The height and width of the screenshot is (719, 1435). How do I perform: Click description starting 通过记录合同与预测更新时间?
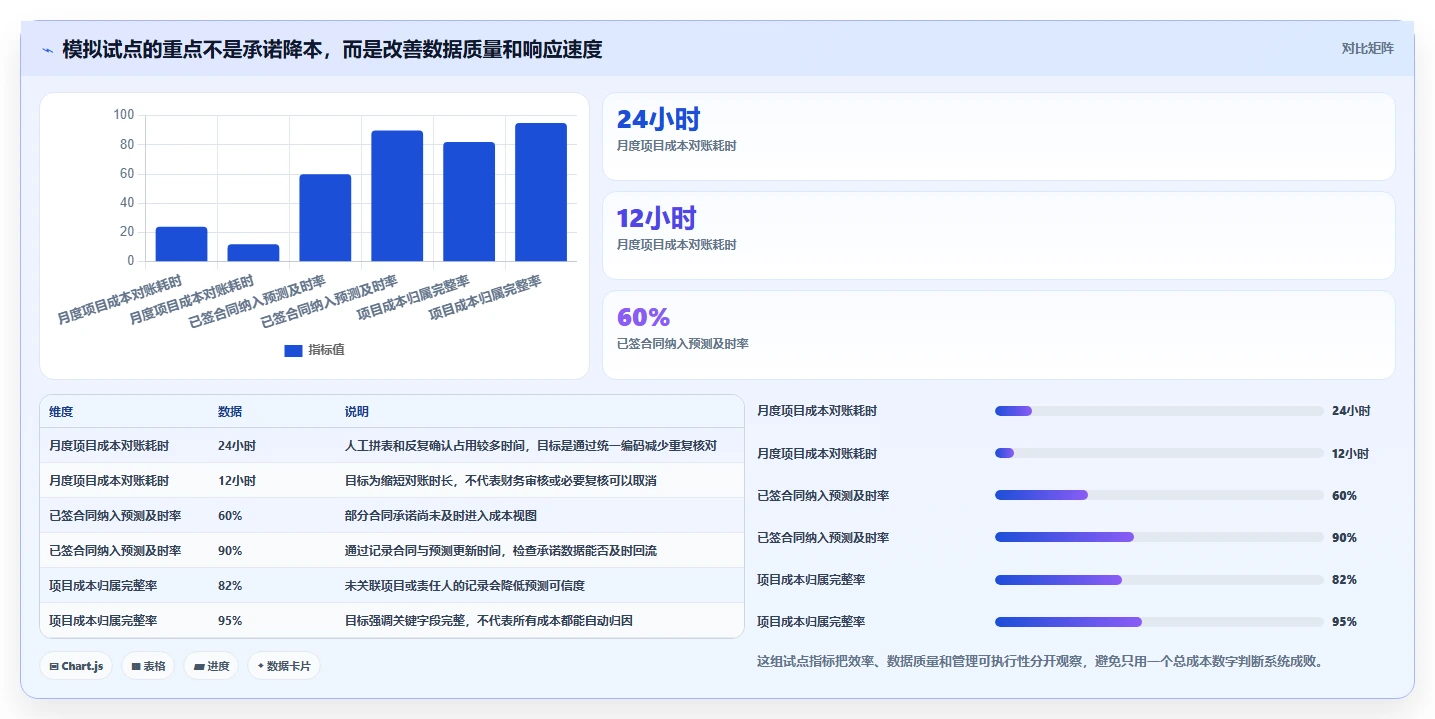[501, 551]
